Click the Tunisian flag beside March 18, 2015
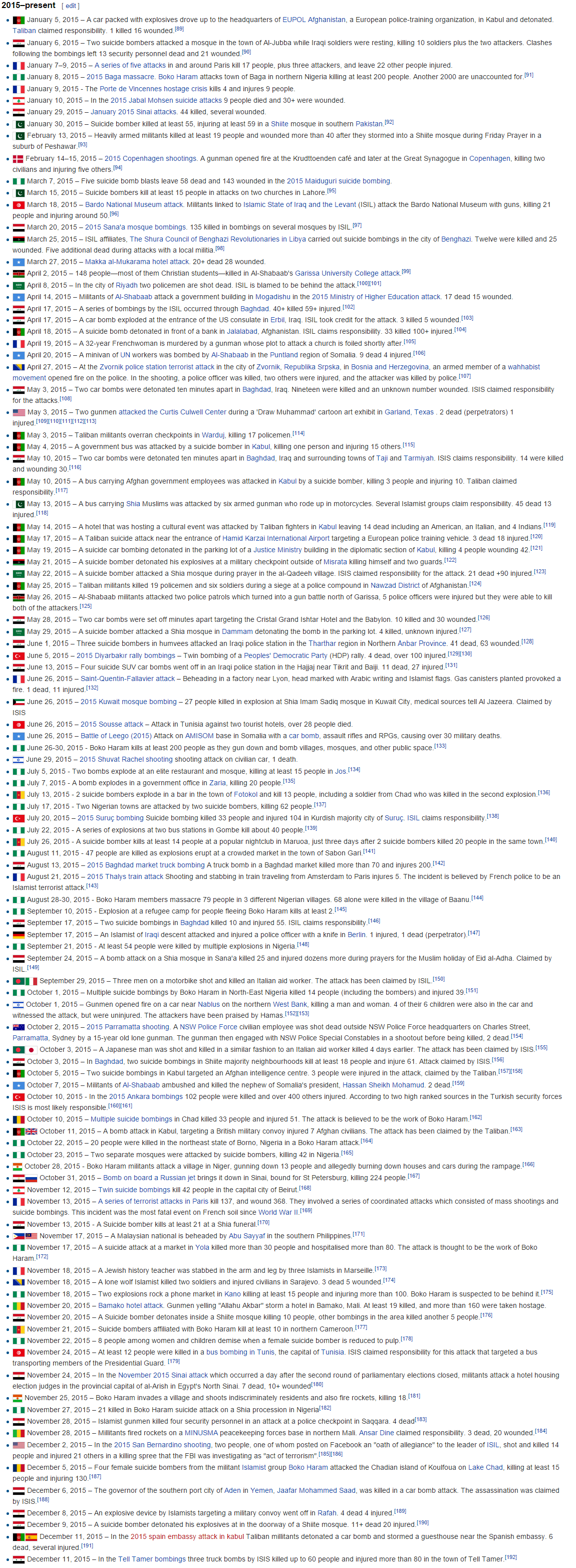 click(x=18, y=205)
